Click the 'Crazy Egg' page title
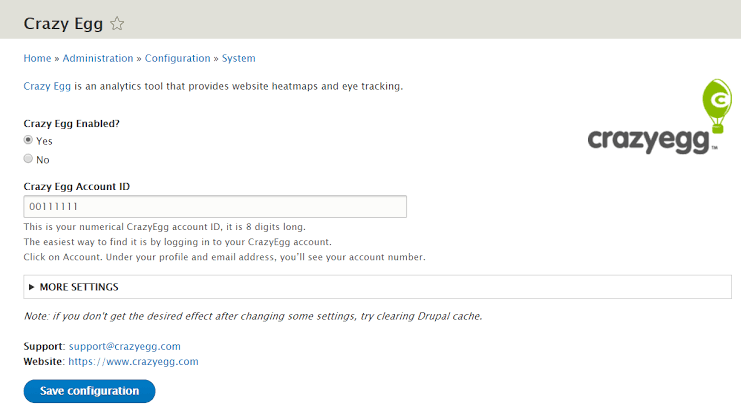 point(63,23)
